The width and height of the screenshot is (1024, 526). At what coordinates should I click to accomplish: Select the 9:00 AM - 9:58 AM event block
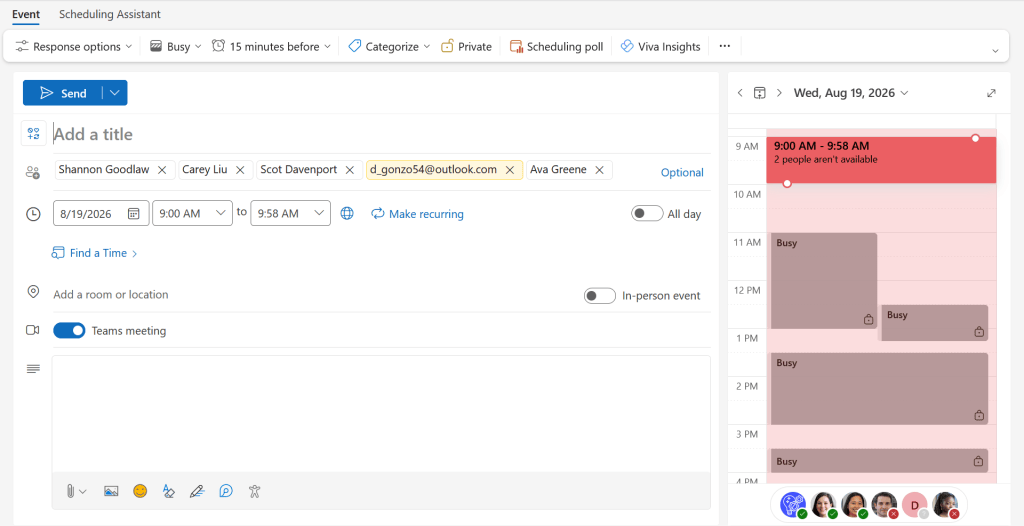tap(881, 160)
